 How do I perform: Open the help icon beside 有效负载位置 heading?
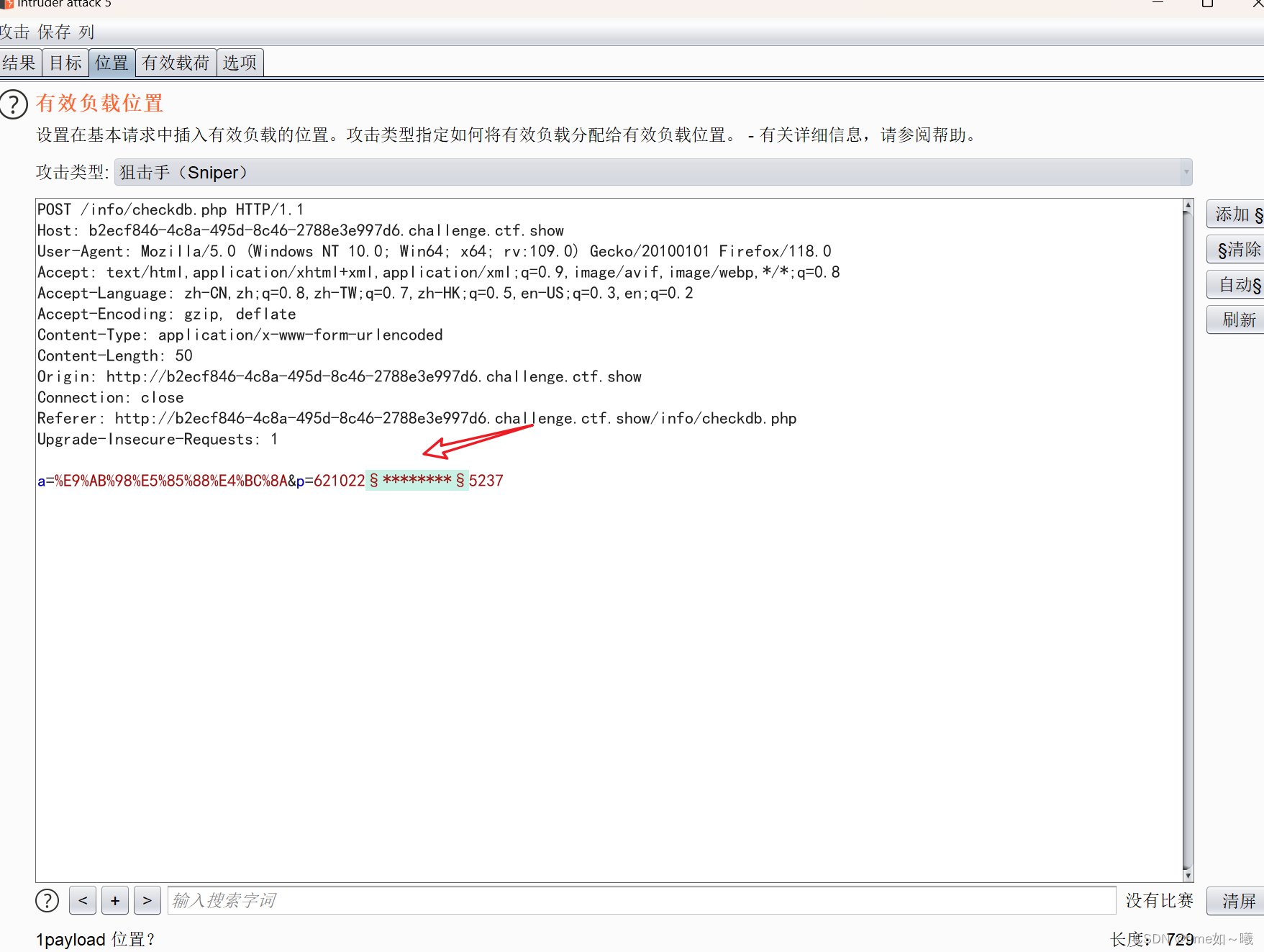pos(14,104)
